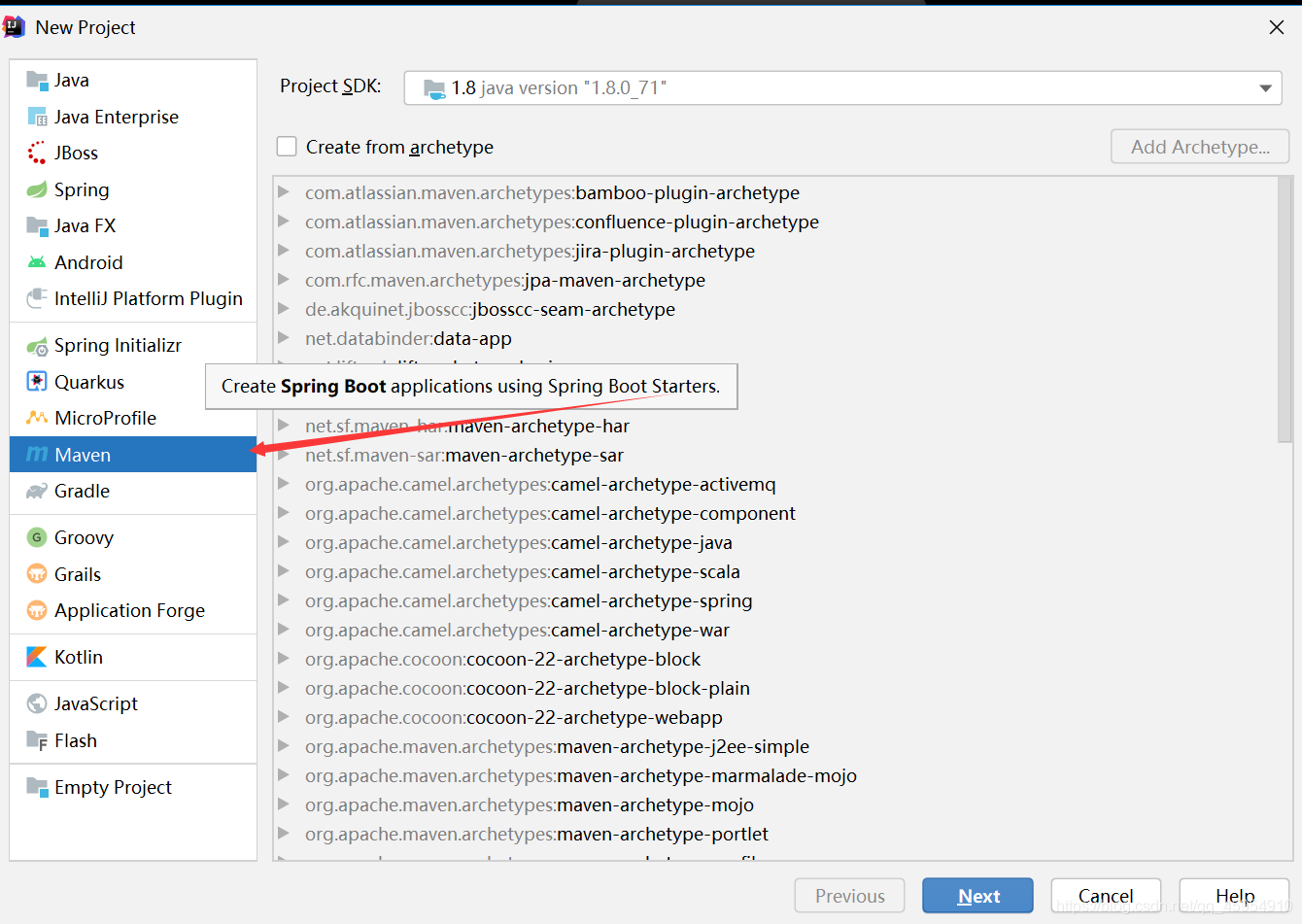Select camel-archetype-scala row
The height and width of the screenshot is (924, 1302).
tap(775, 571)
